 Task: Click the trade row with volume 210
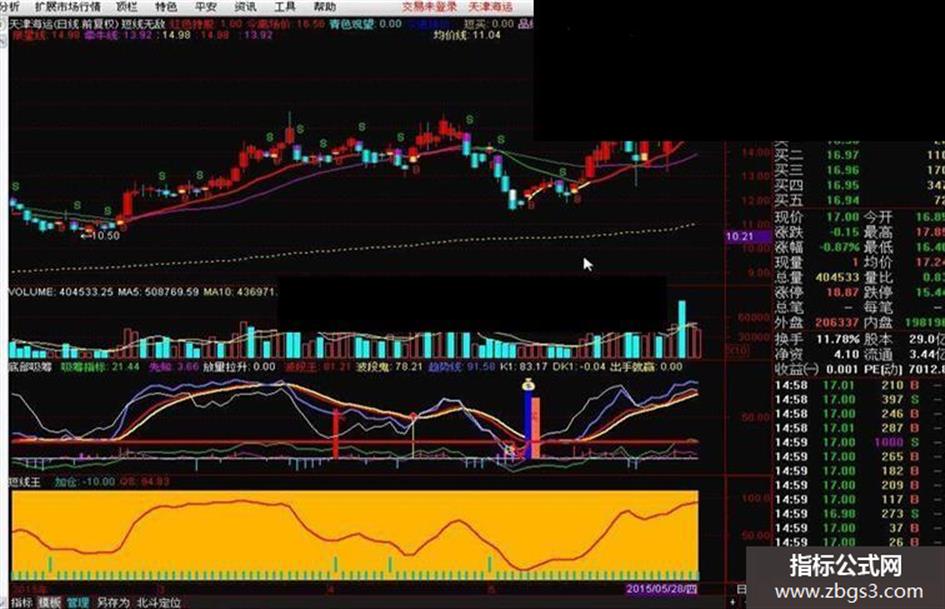click(857, 385)
